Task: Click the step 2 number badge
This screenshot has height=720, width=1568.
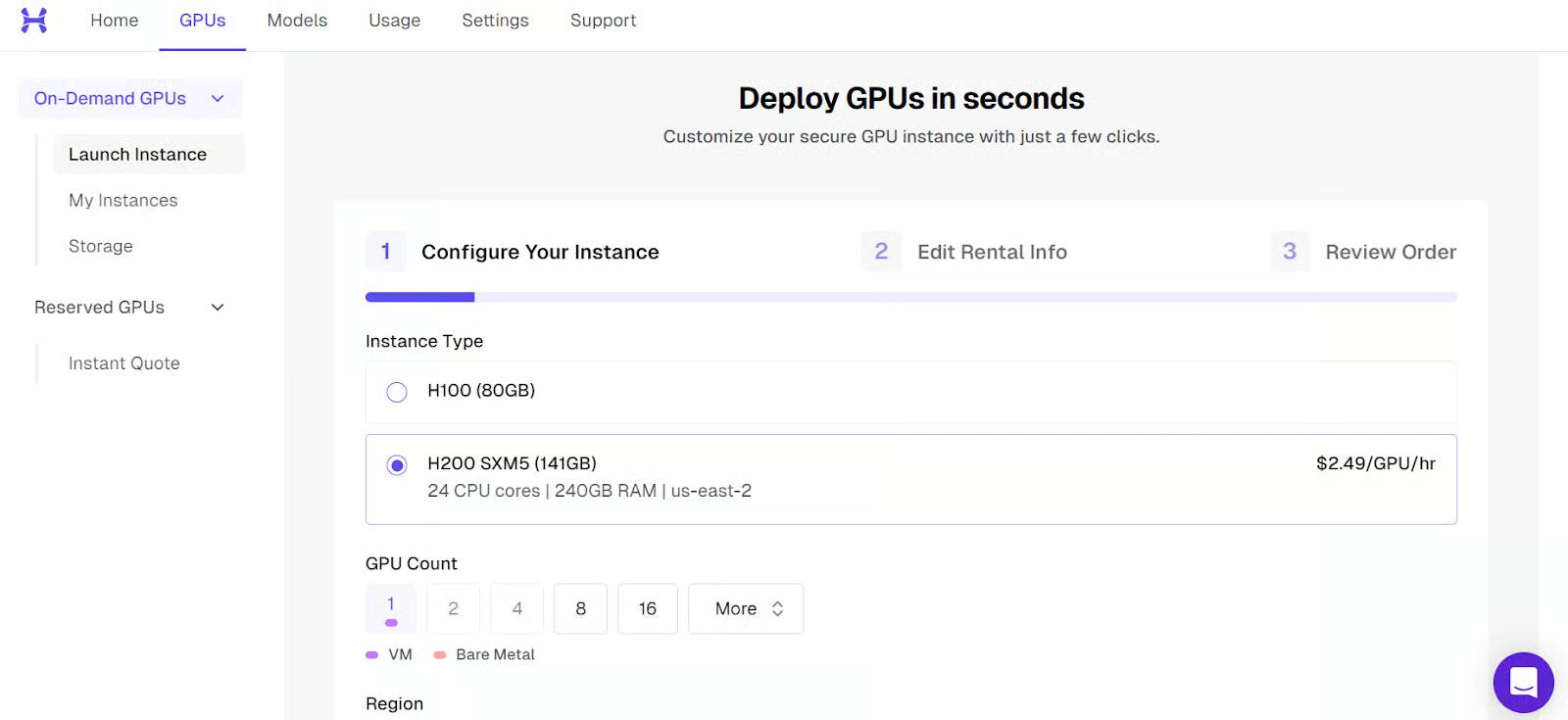Action: 881,252
